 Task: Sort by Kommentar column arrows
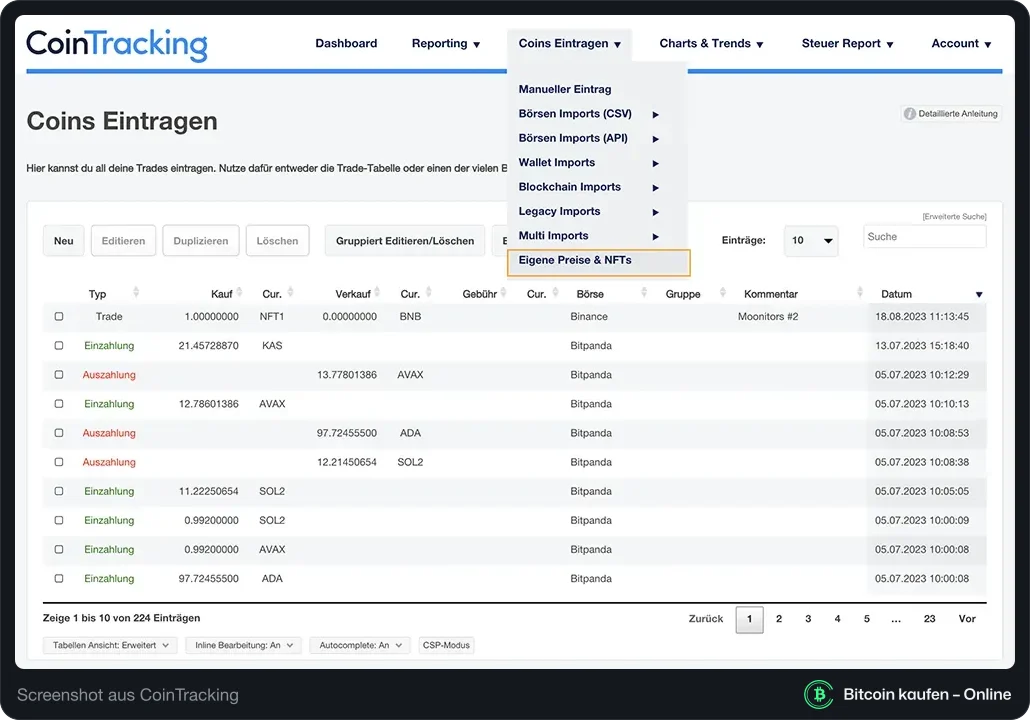click(860, 292)
